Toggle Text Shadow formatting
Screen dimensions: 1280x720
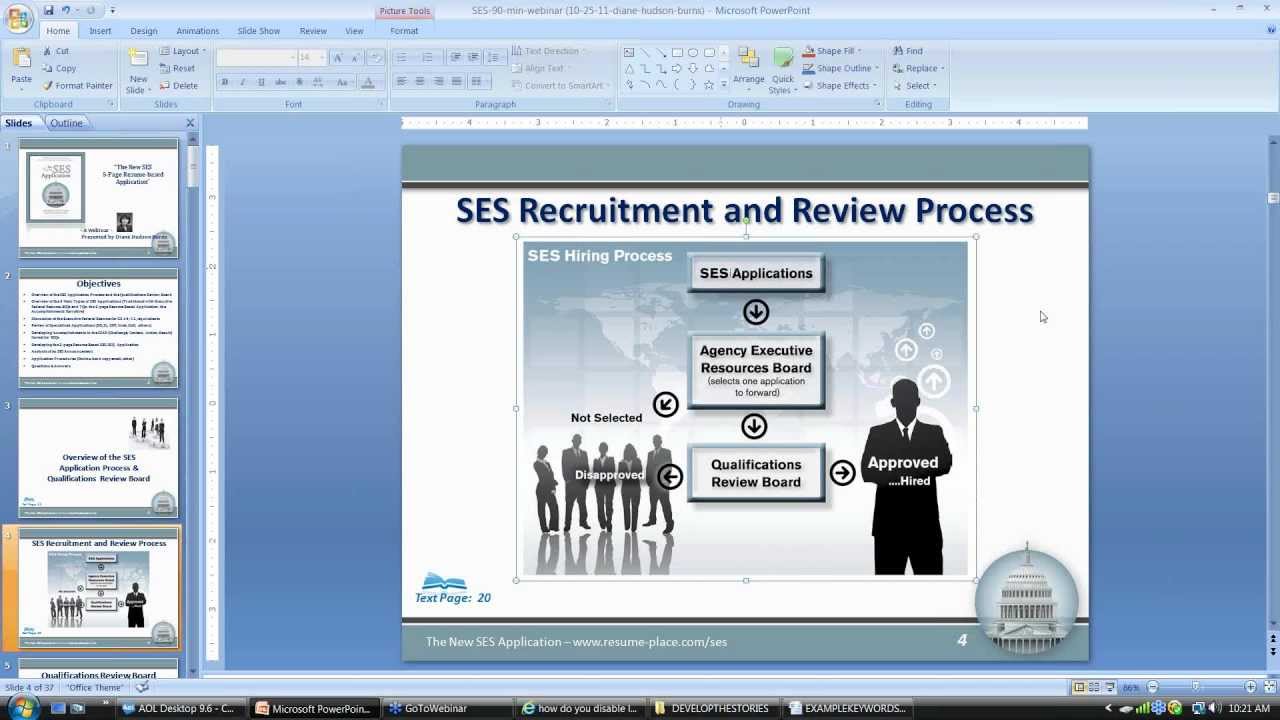pyautogui.click(x=299, y=82)
